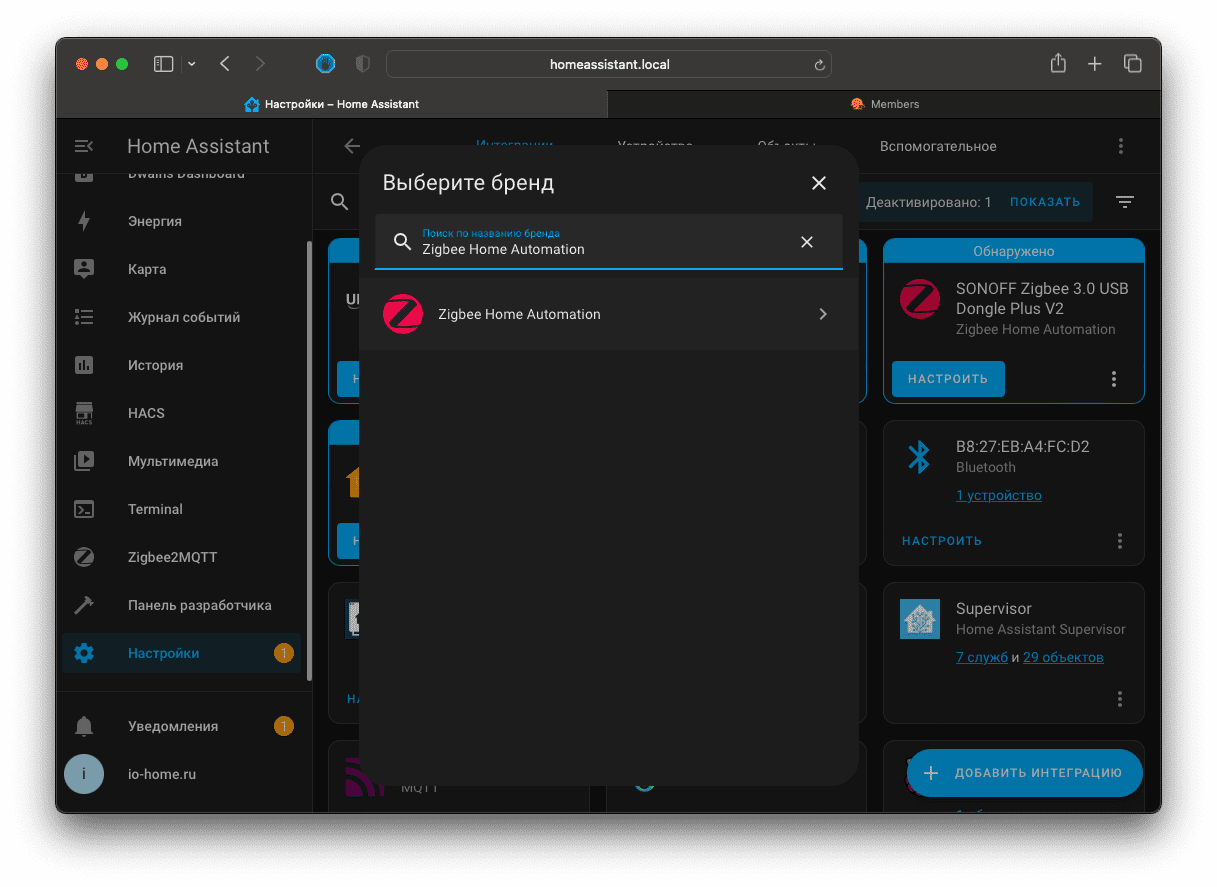Open the integrations filter menu

[1125, 202]
